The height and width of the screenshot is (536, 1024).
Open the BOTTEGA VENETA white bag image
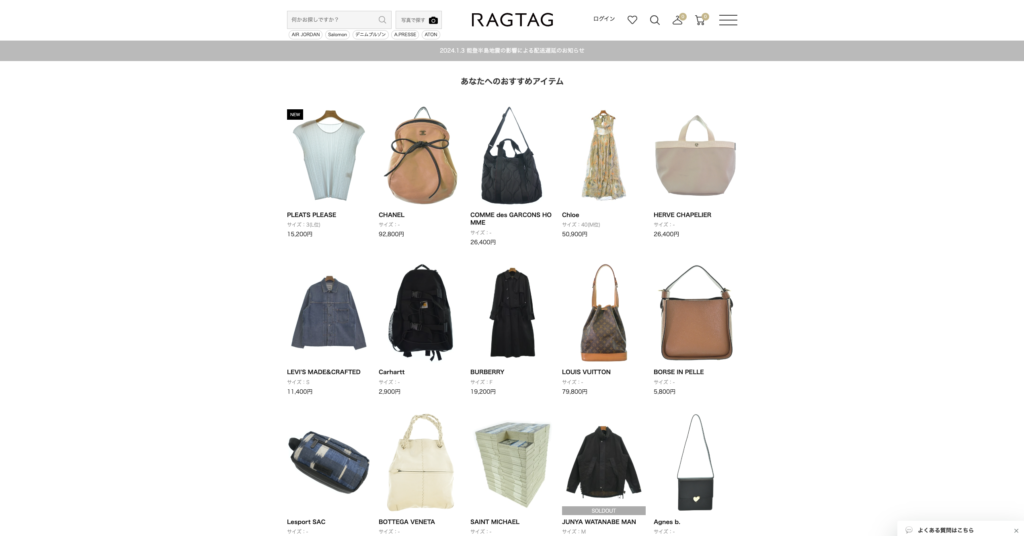[421, 462]
